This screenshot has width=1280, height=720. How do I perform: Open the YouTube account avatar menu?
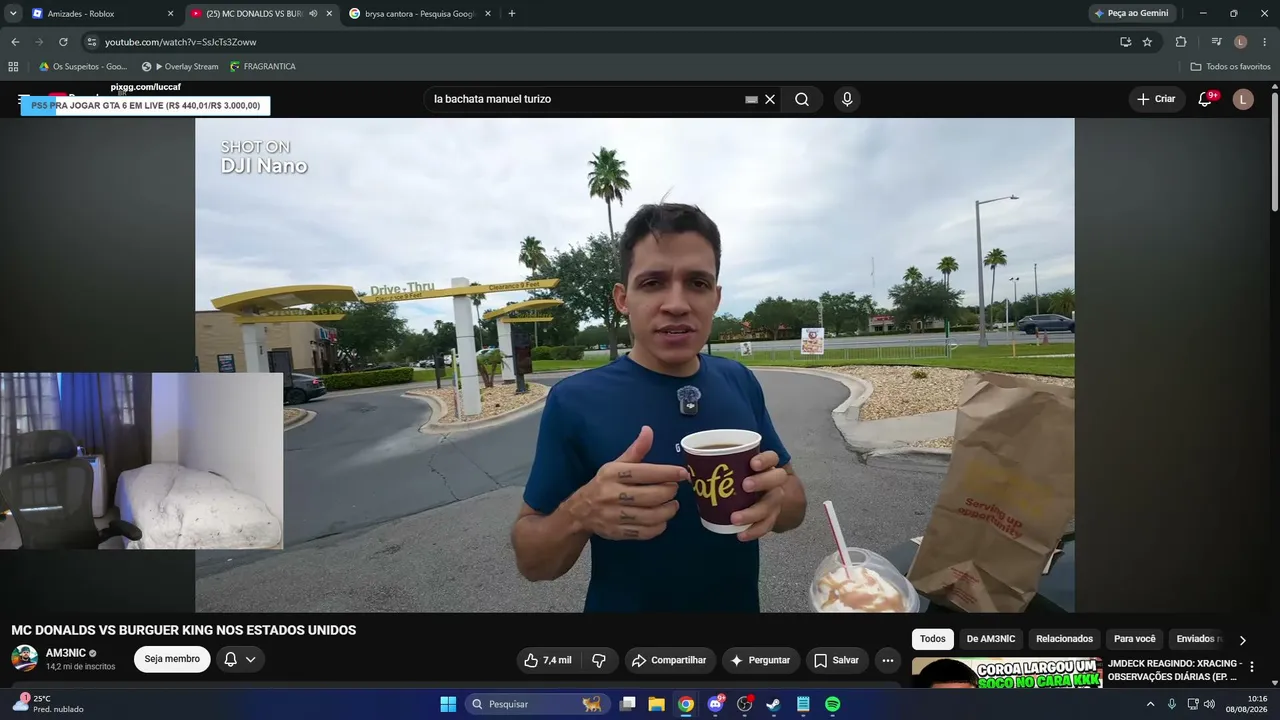pos(1243,99)
